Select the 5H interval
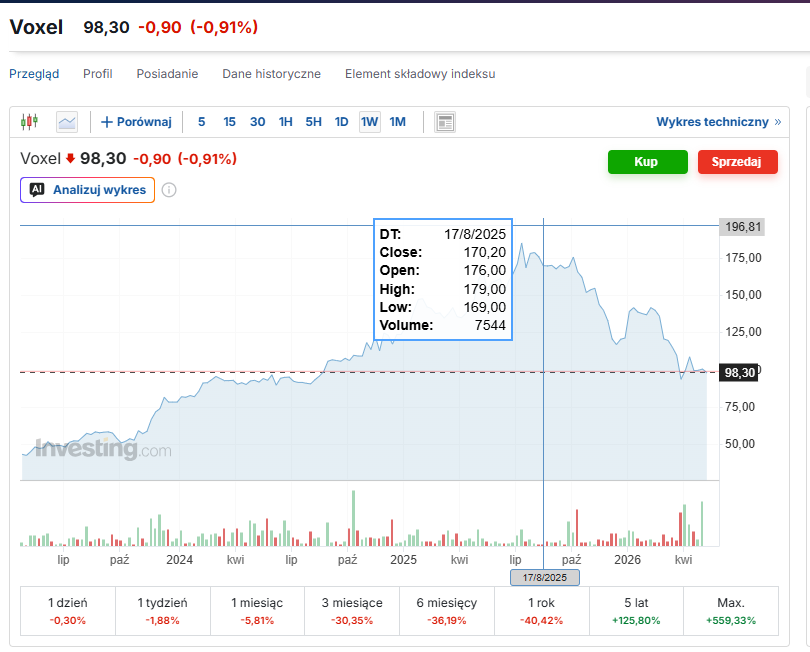Image resolution: width=810 pixels, height=652 pixels. pos(313,122)
